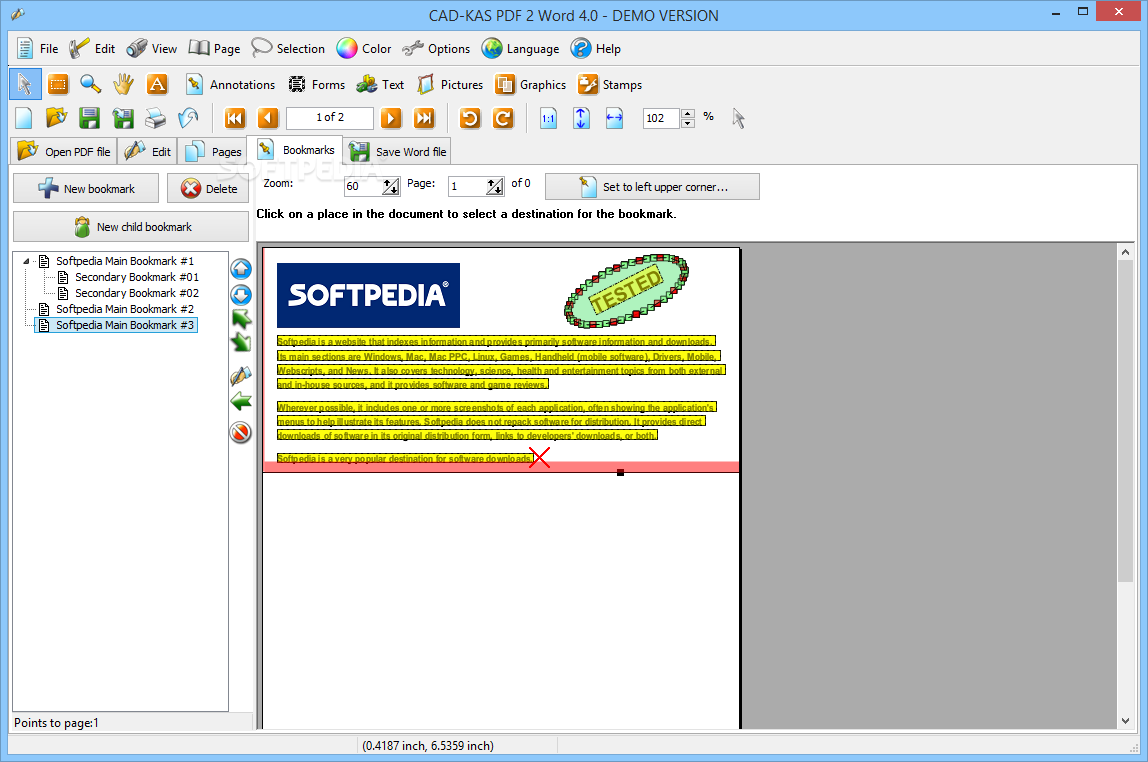This screenshot has width=1148, height=762.
Task: Click the page number field '1 of 2'
Action: coord(329,118)
